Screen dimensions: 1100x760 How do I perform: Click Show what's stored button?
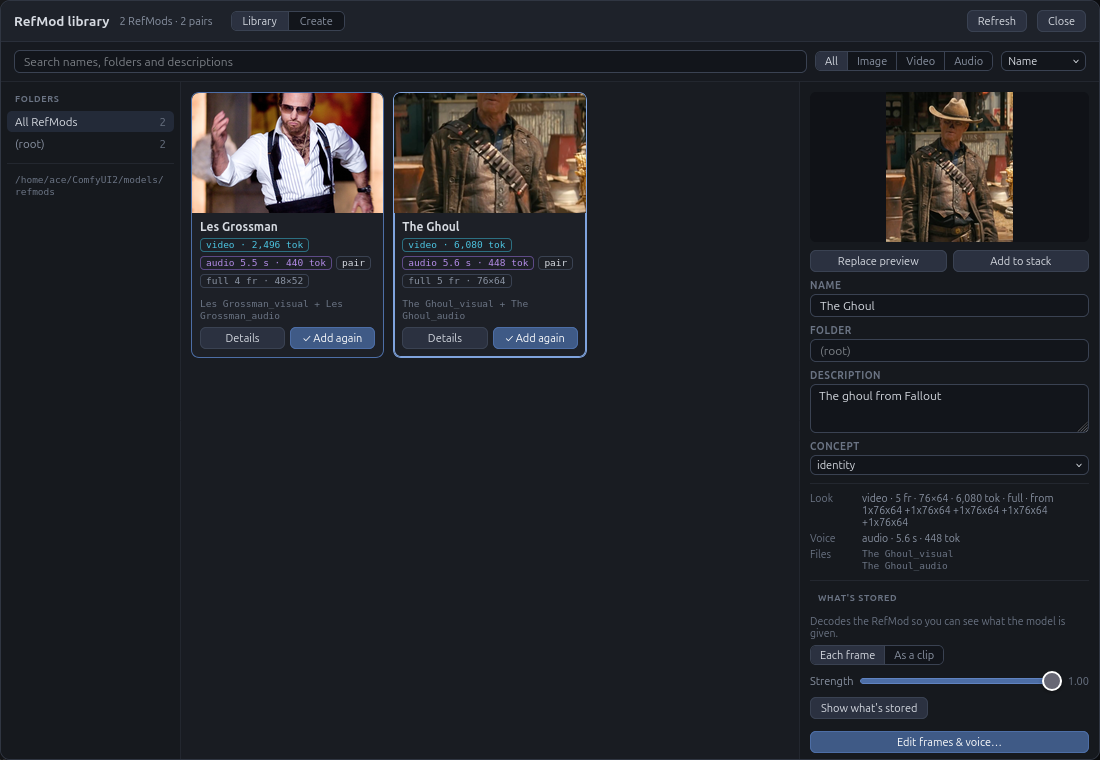click(868, 708)
